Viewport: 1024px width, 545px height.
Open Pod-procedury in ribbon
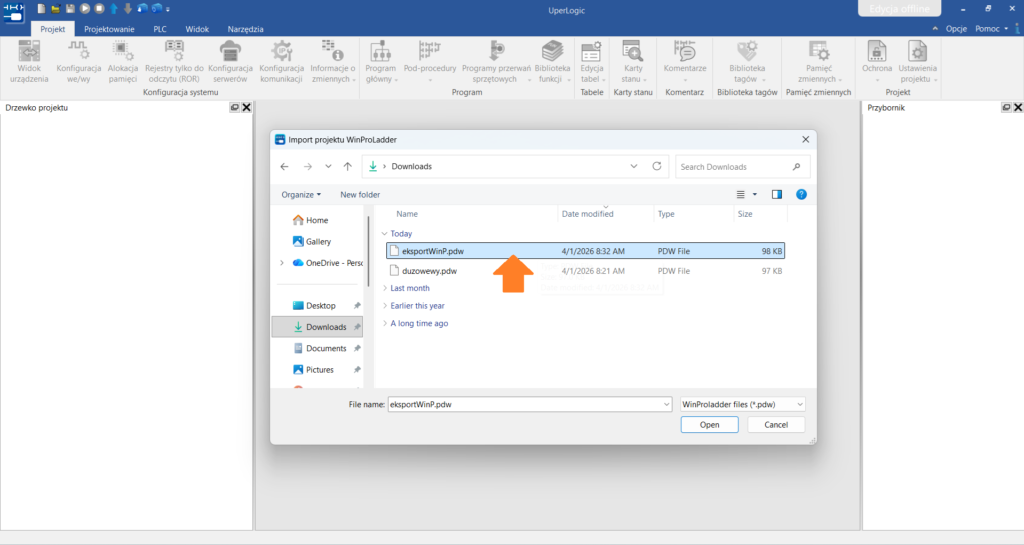pos(430,62)
